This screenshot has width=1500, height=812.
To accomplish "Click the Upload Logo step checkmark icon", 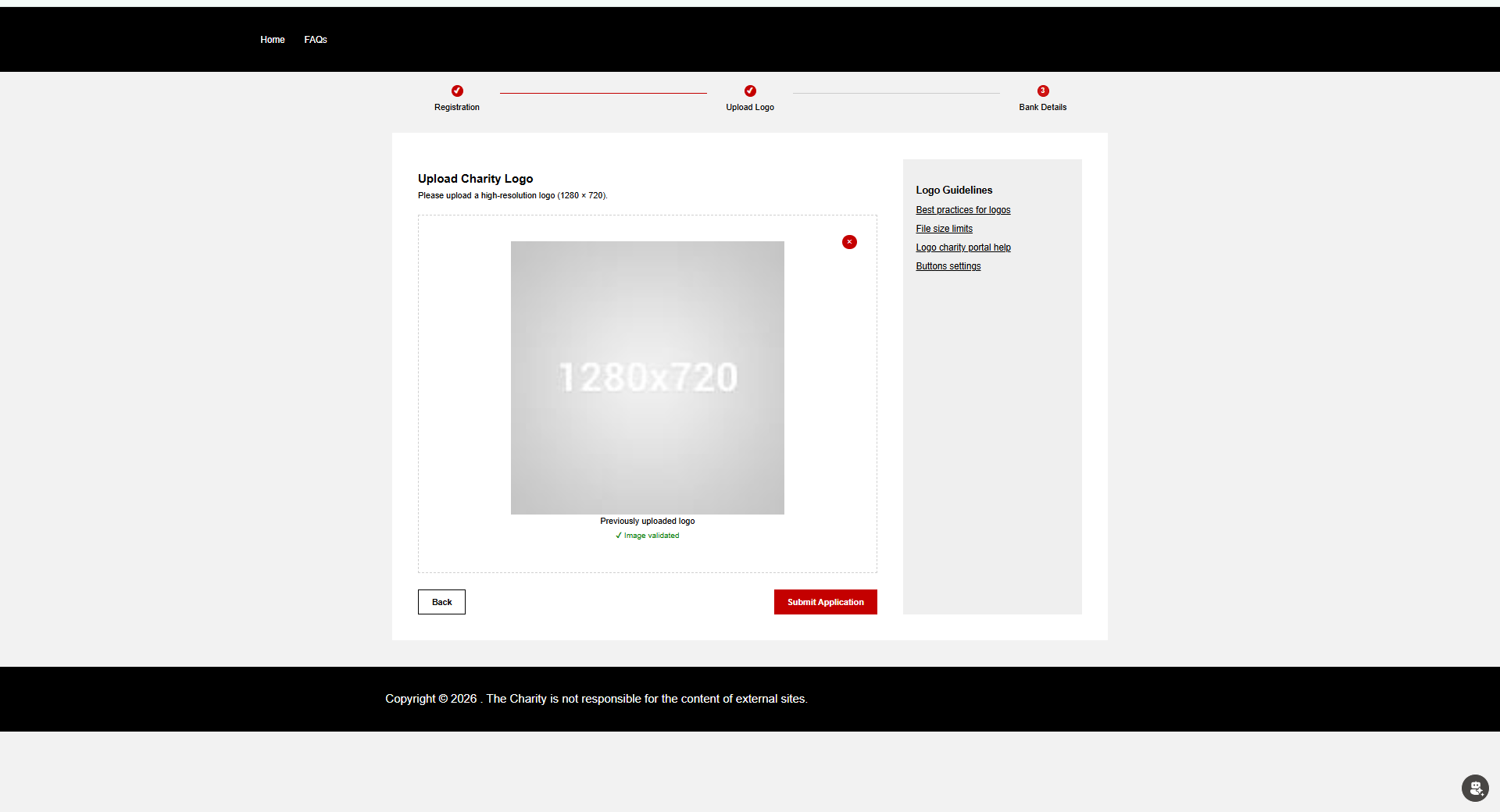I will click(750, 91).
